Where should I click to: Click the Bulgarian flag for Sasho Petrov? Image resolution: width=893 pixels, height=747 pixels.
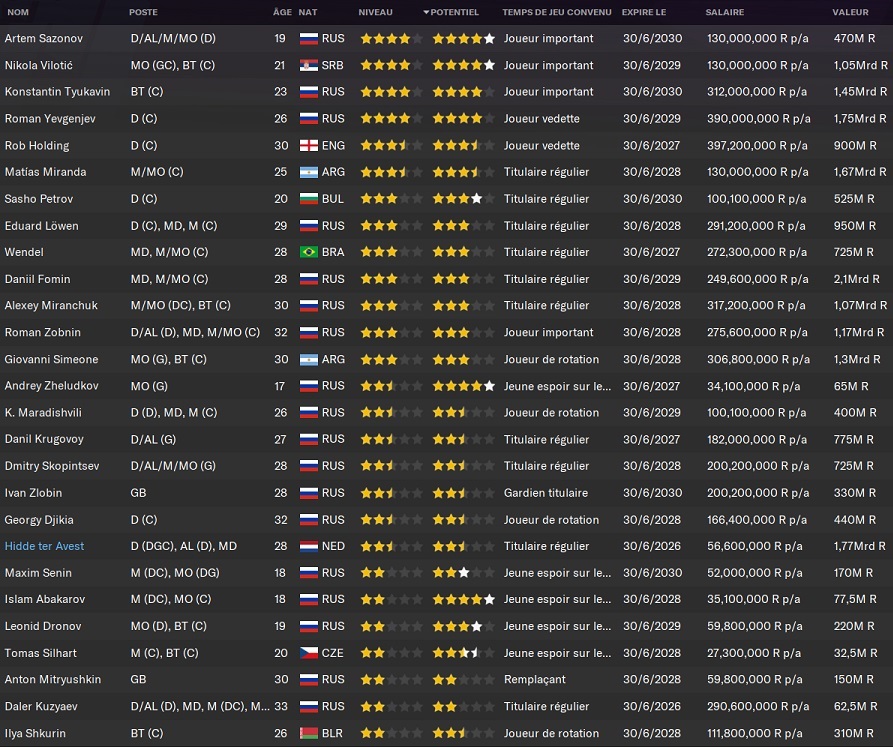(x=308, y=199)
